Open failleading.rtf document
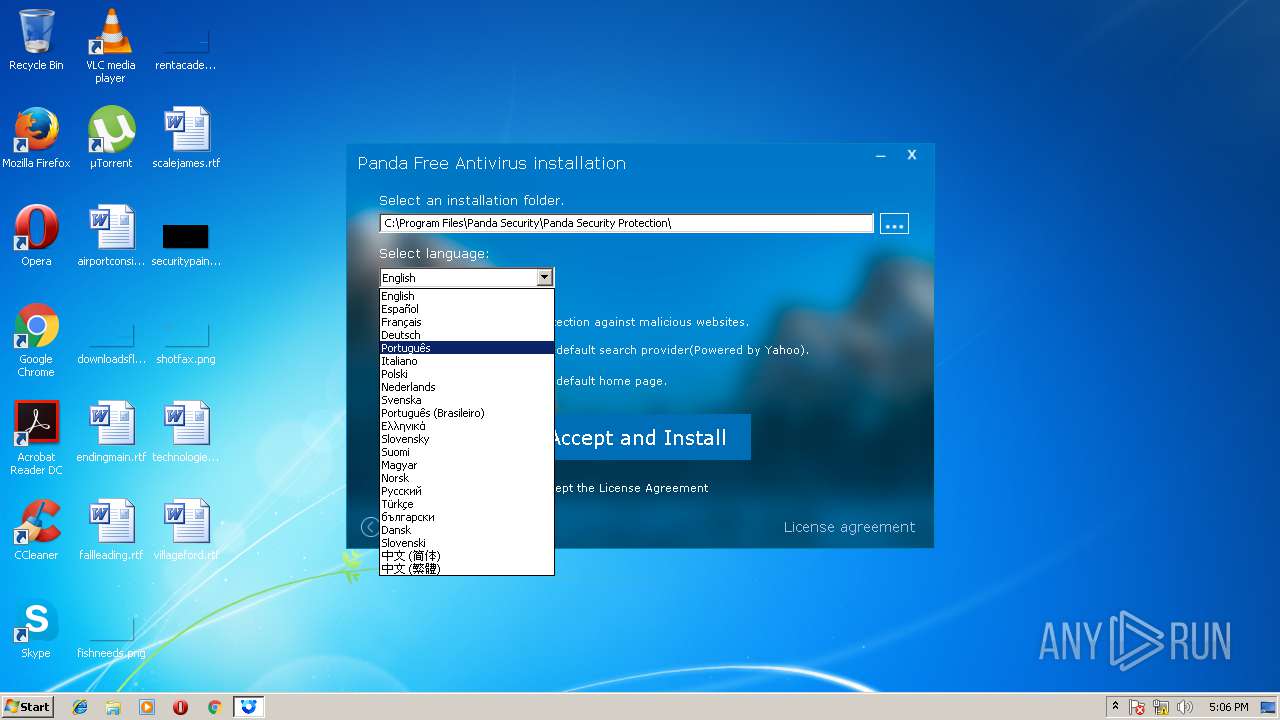This screenshot has height=720, width=1280. click(111, 530)
